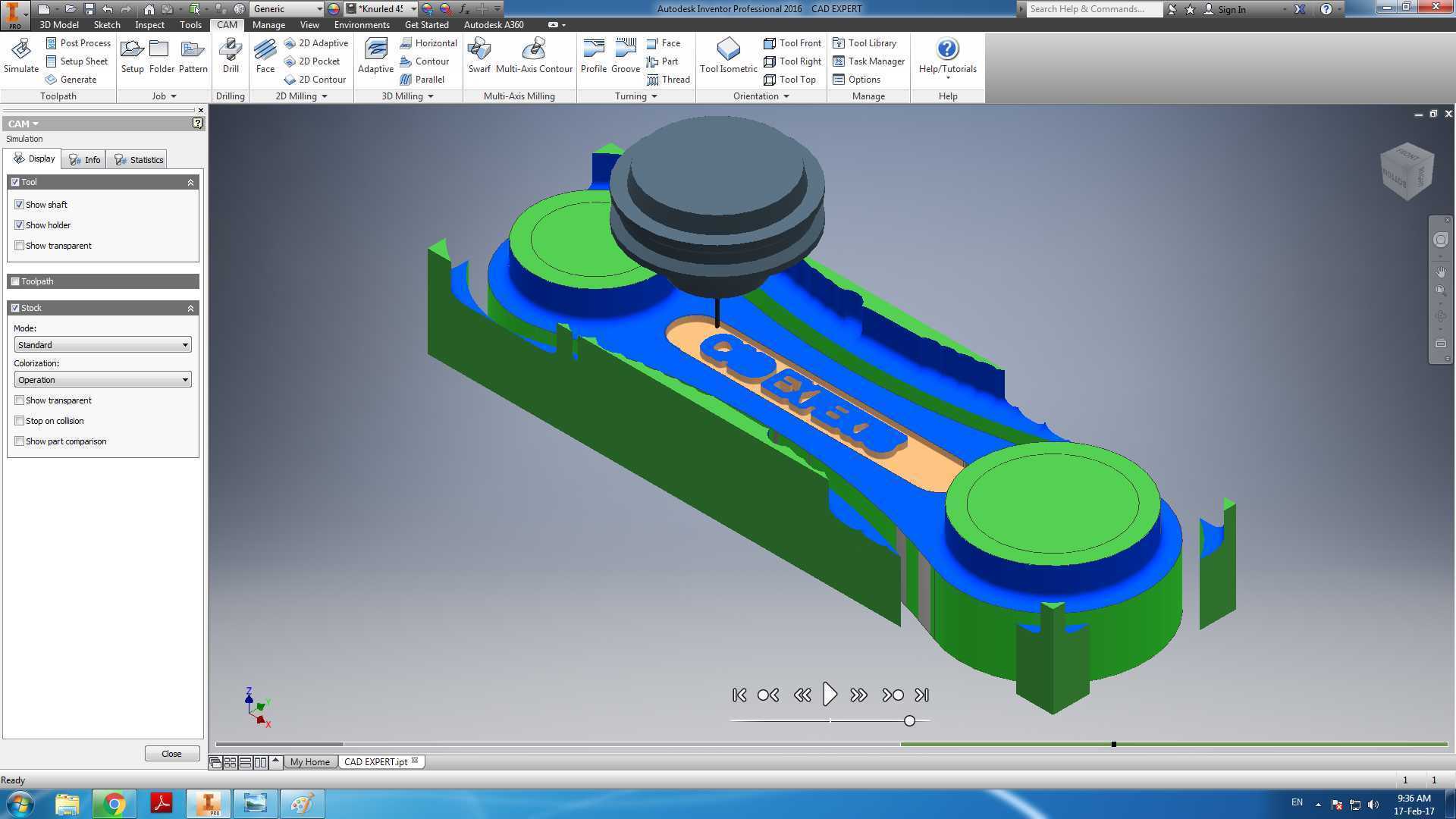Screen dimensions: 1456x819
Task: Click Sign In
Action: [1232, 9]
